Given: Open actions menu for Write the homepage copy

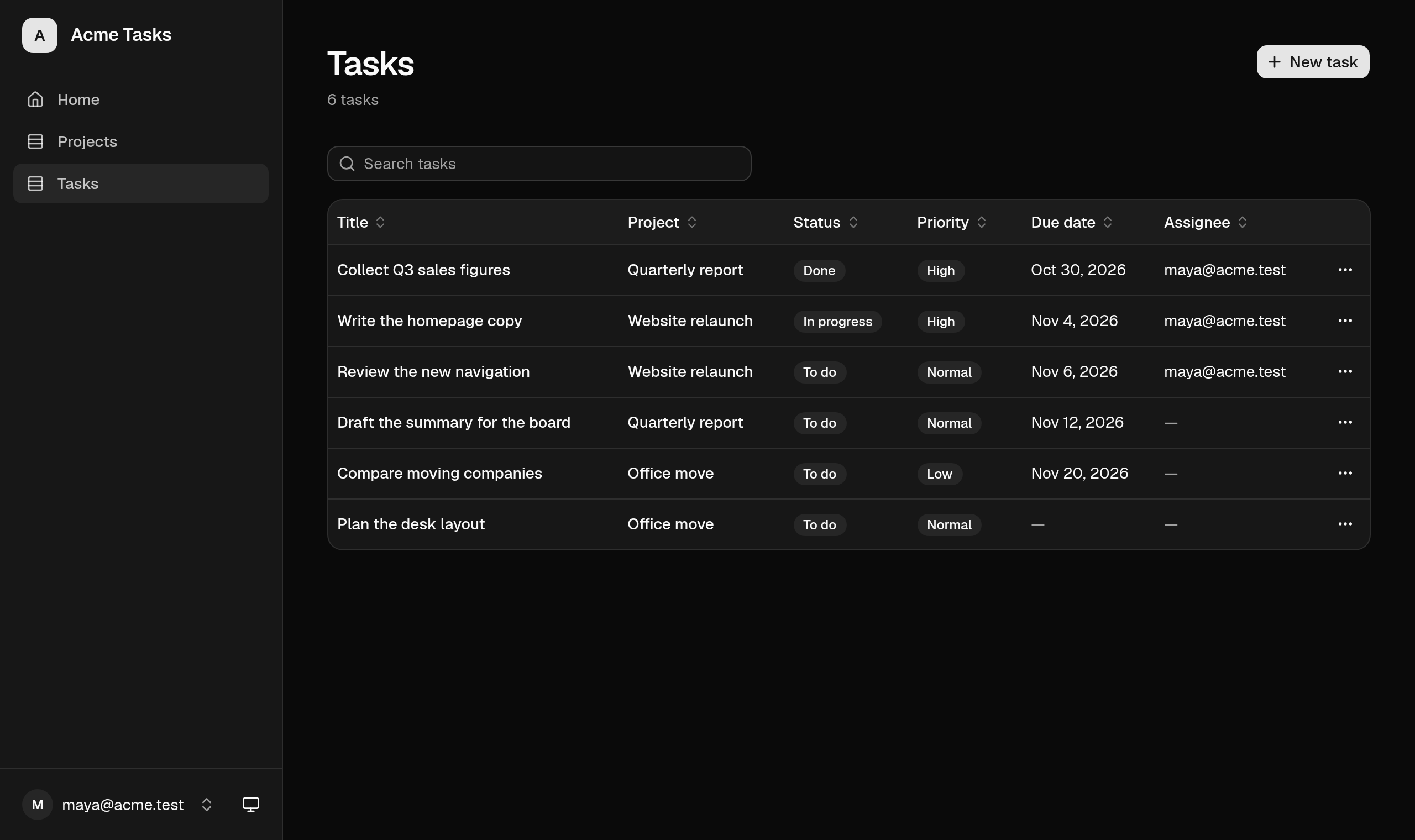Looking at the screenshot, I should pyautogui.click(x=1345, y=321).
